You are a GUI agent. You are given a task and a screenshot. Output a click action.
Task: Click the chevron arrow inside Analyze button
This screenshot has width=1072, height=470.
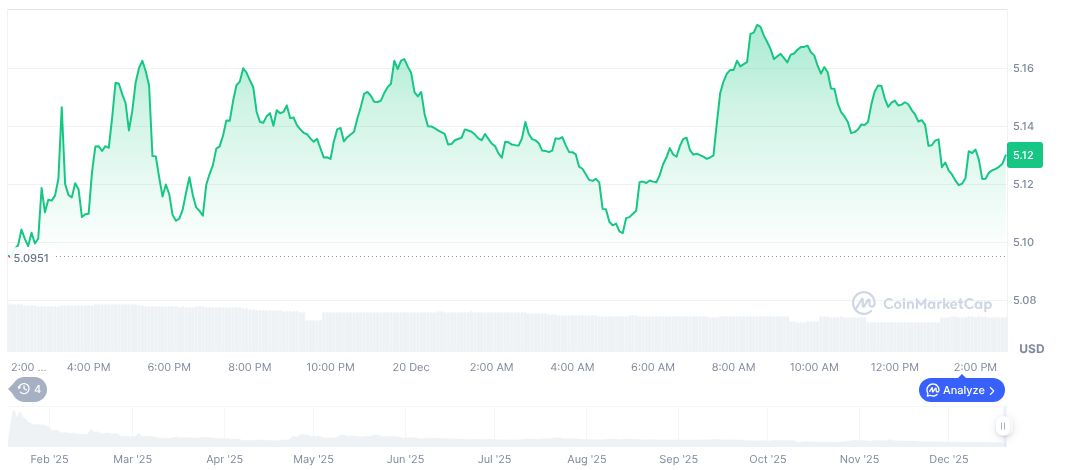(991, 390)
